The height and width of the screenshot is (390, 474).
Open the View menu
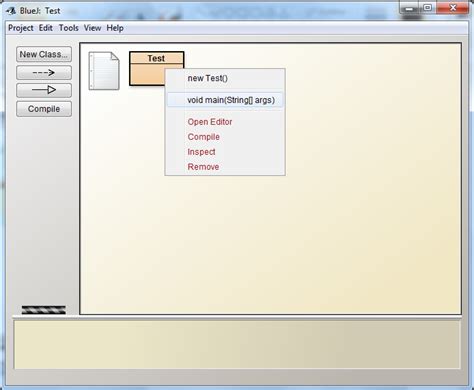pos(92,28)
